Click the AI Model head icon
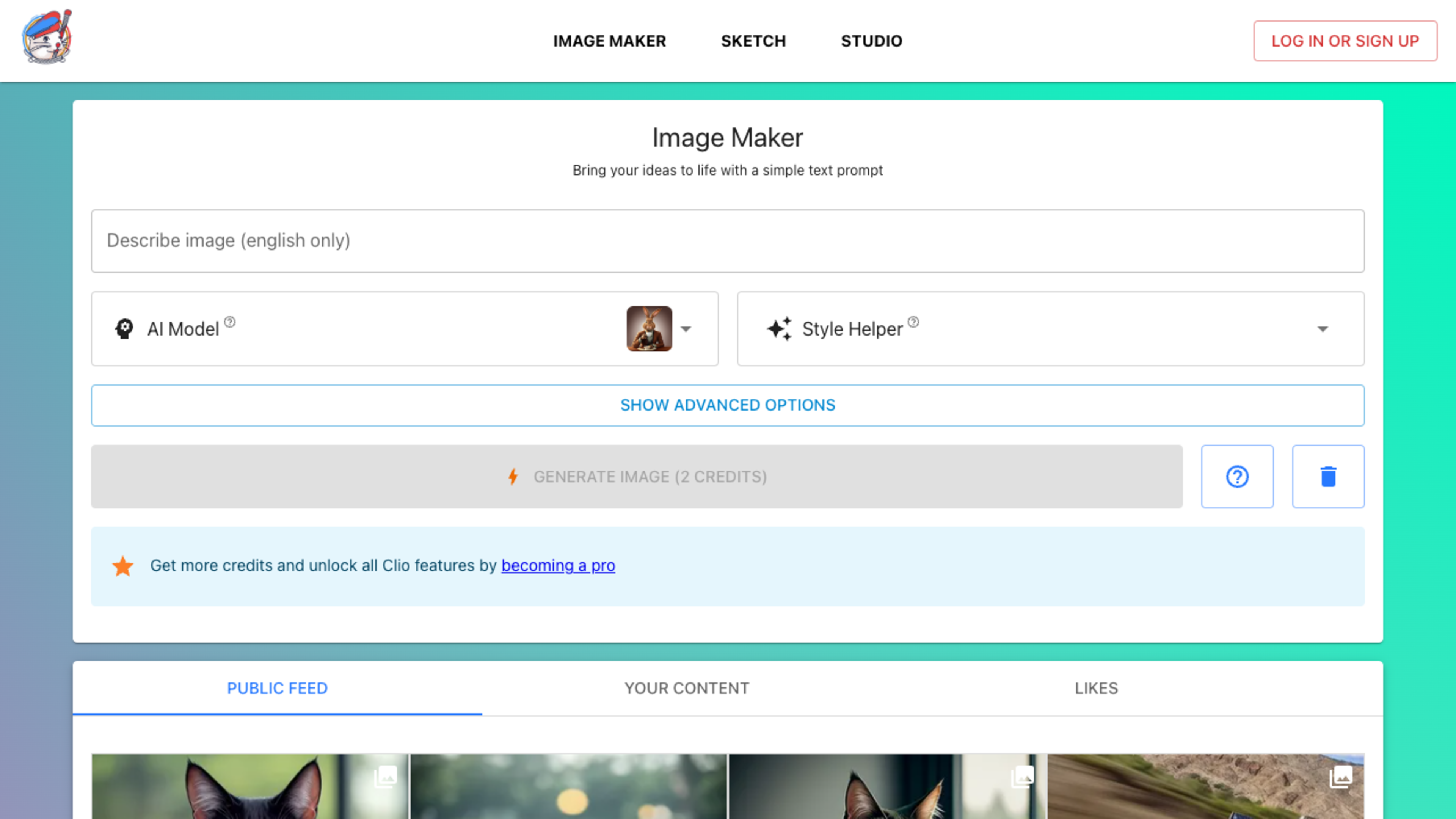The image size is (1456, 819). click(x=124, y=329)
